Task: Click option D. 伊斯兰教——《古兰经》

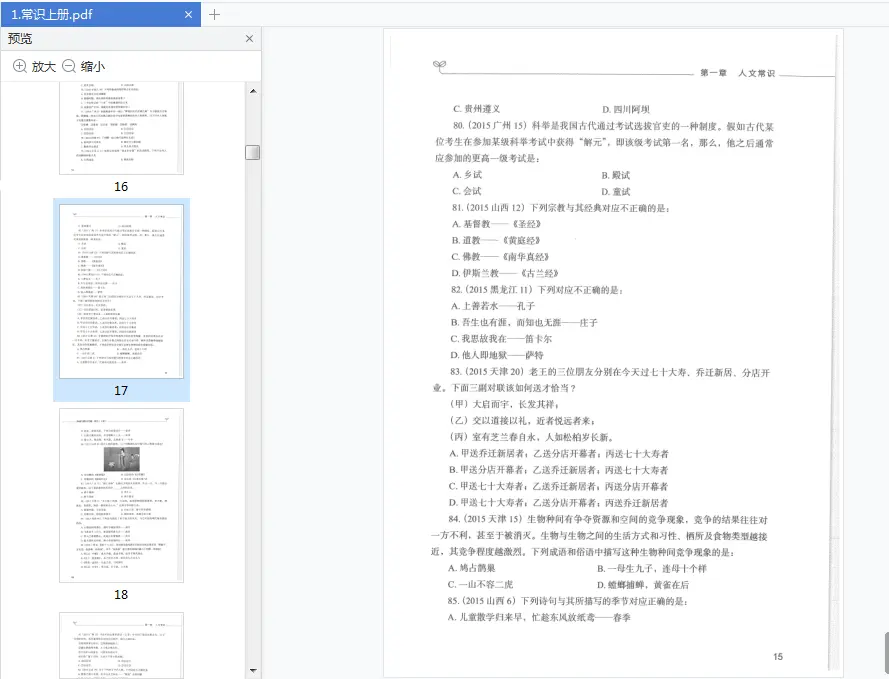Action: [x=505, y=273]
